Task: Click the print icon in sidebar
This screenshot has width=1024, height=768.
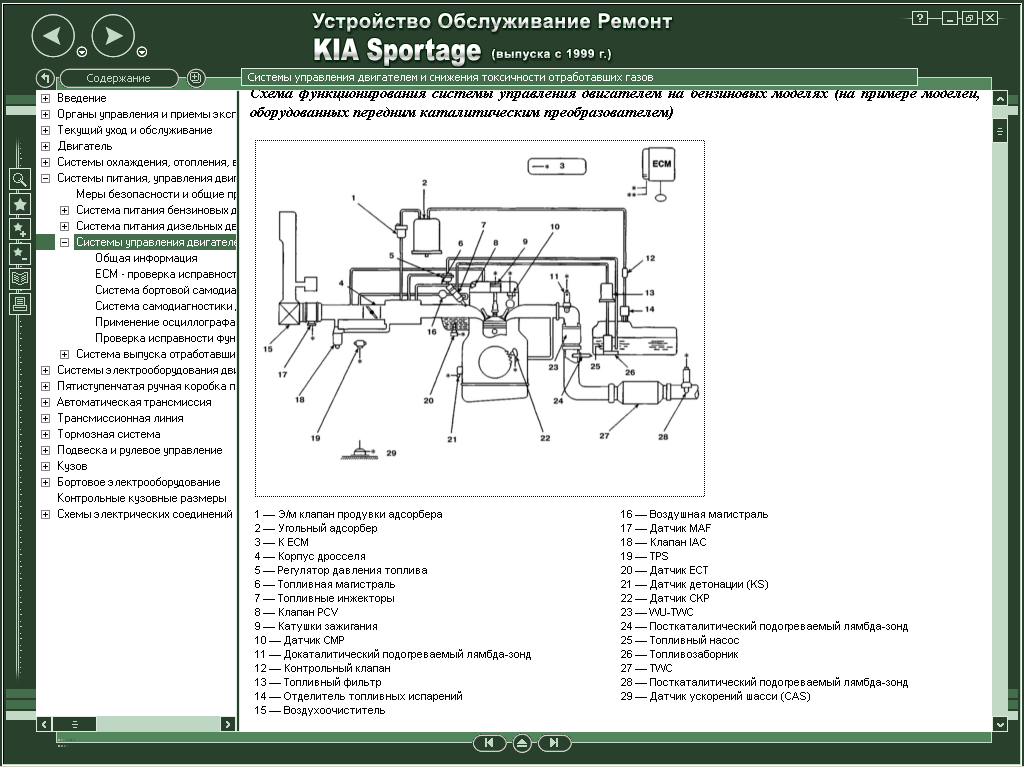Action: [20, 303]
